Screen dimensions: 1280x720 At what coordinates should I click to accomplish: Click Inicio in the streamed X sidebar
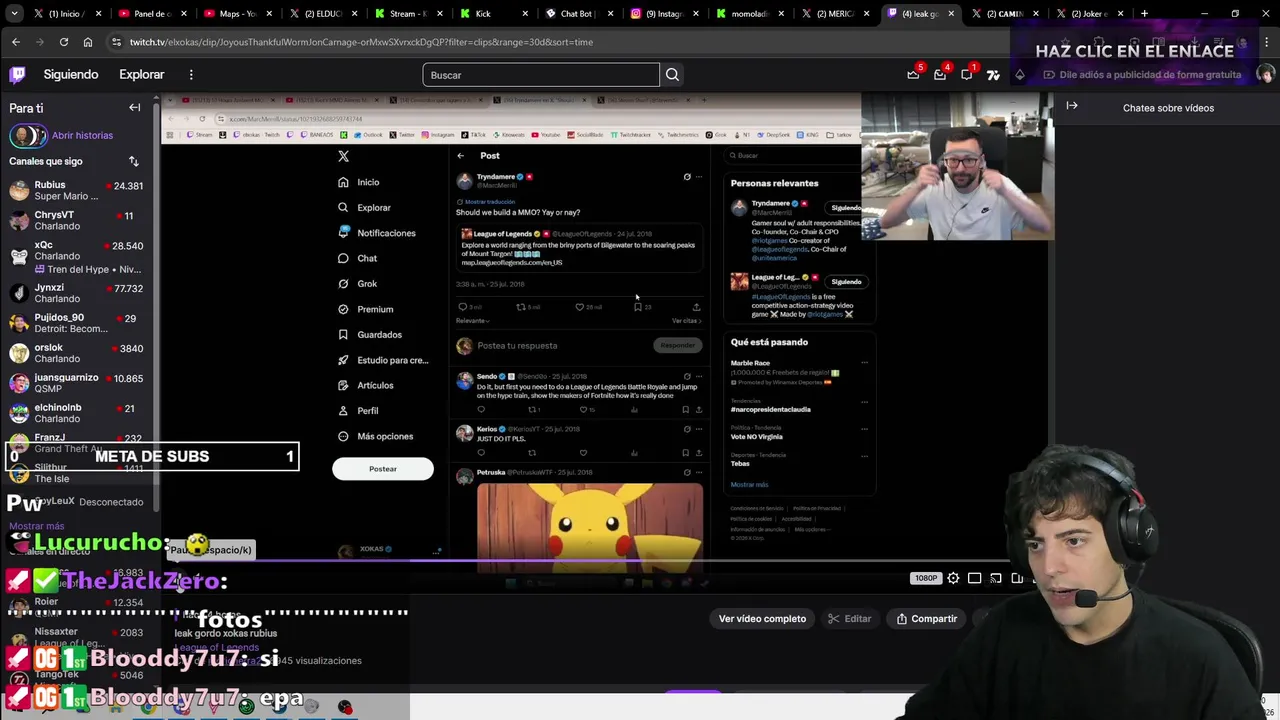[359, 182]
